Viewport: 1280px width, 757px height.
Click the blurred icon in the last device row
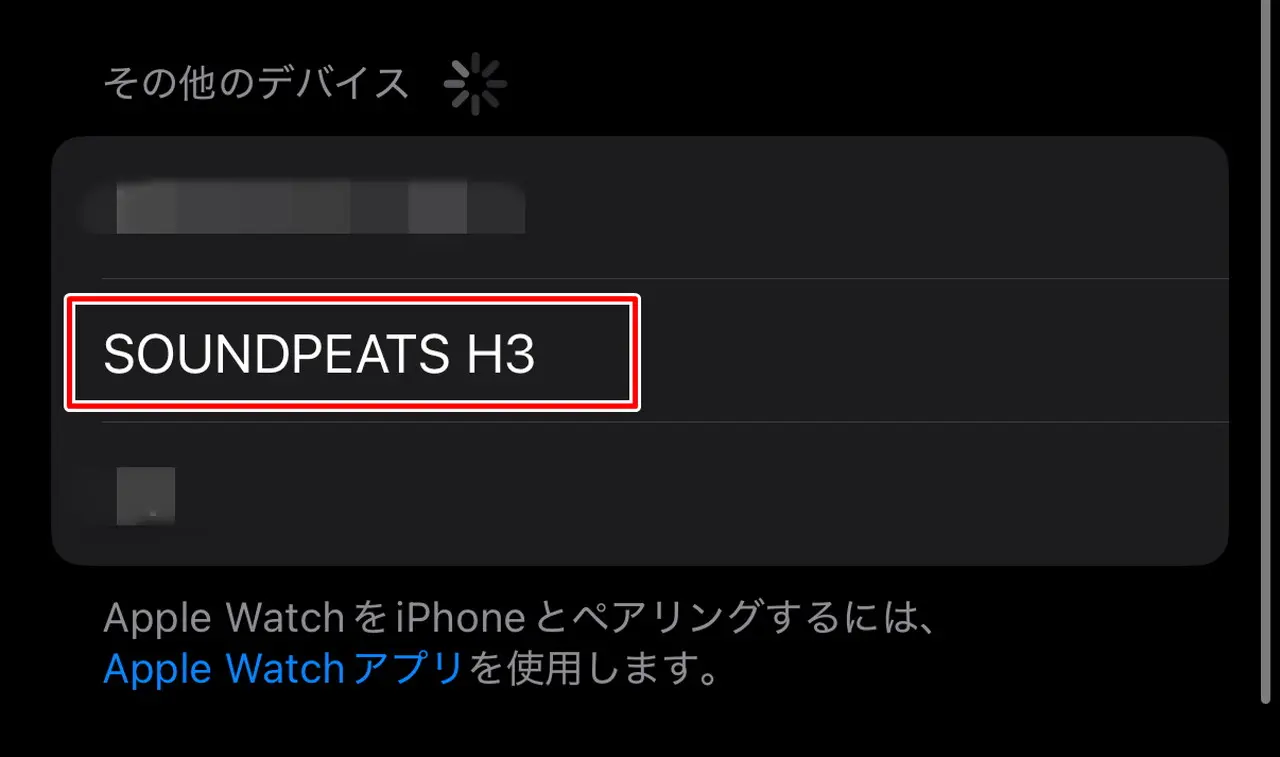[146, 496]
